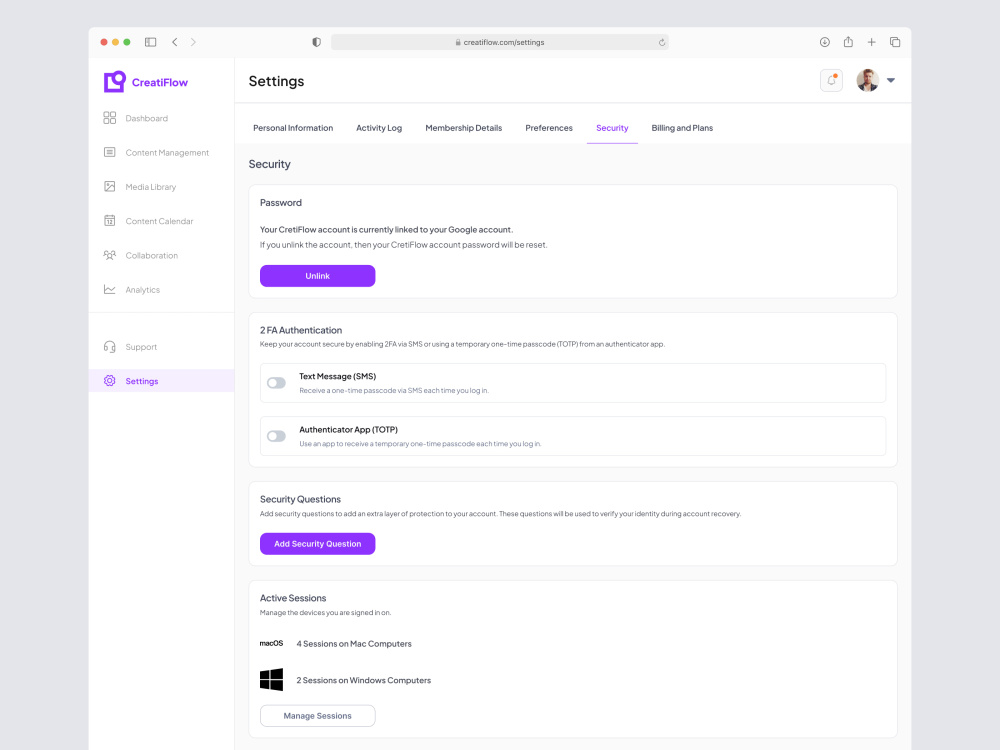
Task: Click the privacy shield icon
Action: 316,42
